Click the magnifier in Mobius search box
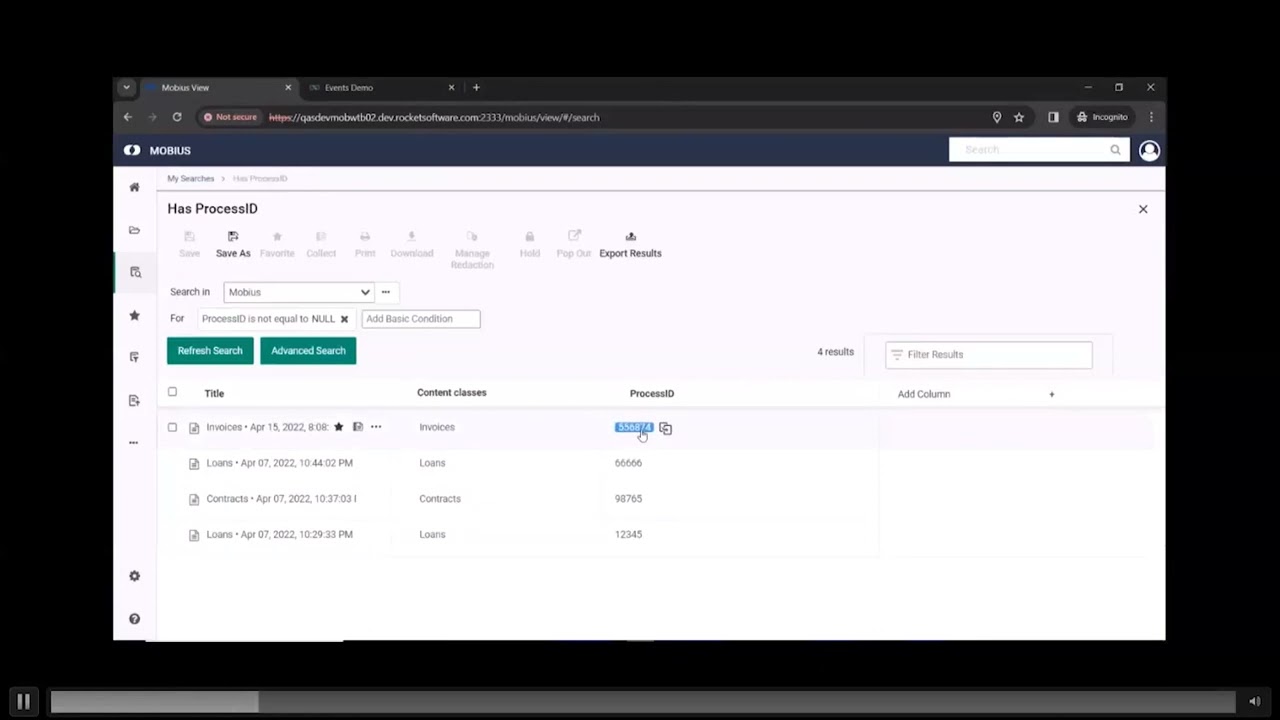Viewport: 1280px width, 720px height. pyautogui.click(x=1115, y=150)
